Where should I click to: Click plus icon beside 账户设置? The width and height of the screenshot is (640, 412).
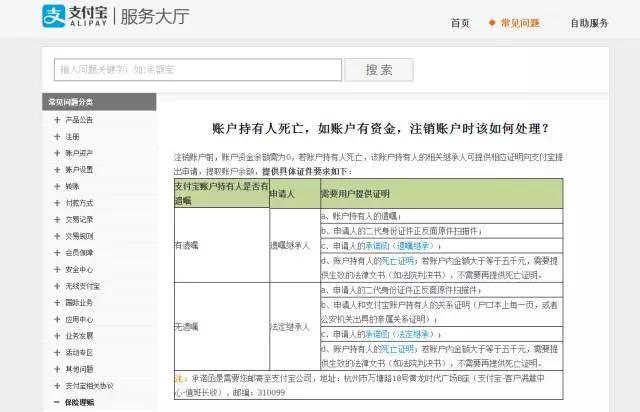[56, 170]
